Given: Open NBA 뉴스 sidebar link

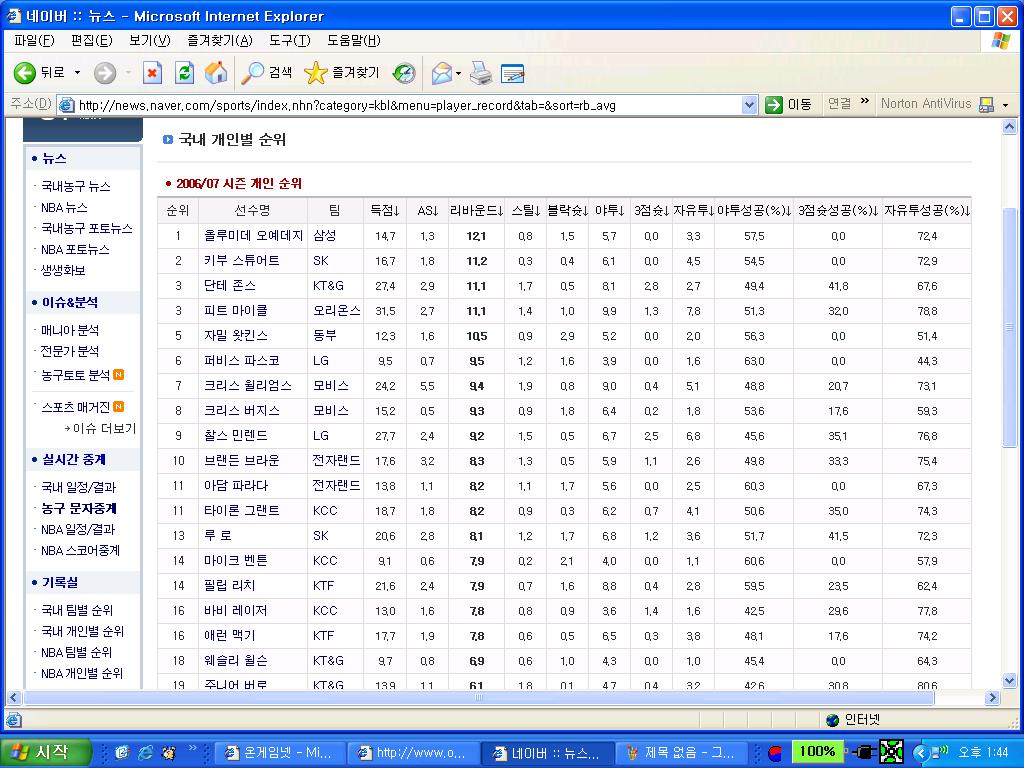Looking at the screenshot, I should (64, 208).
